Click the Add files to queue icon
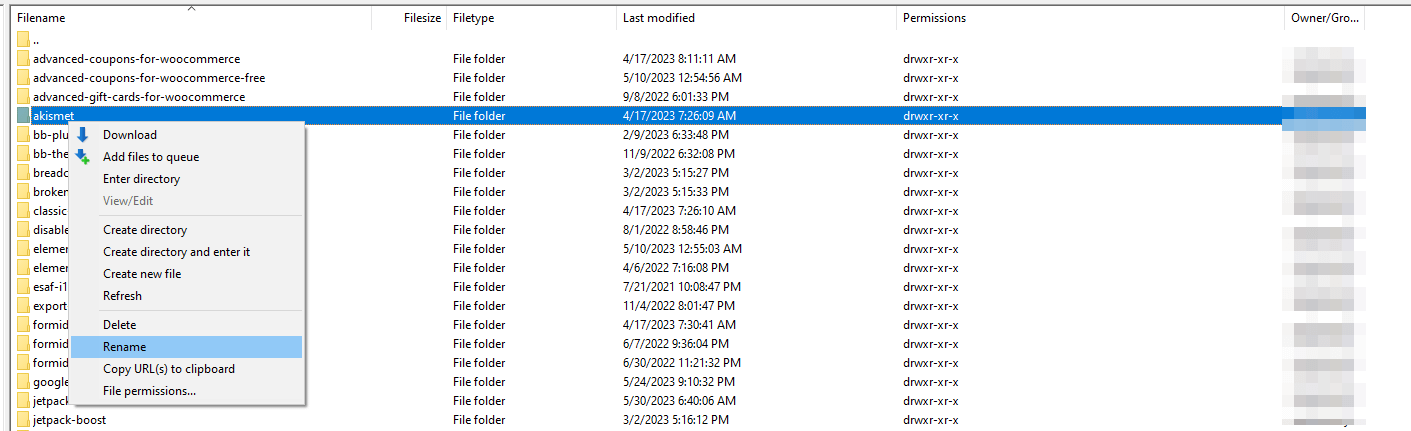 click(83, 157)
